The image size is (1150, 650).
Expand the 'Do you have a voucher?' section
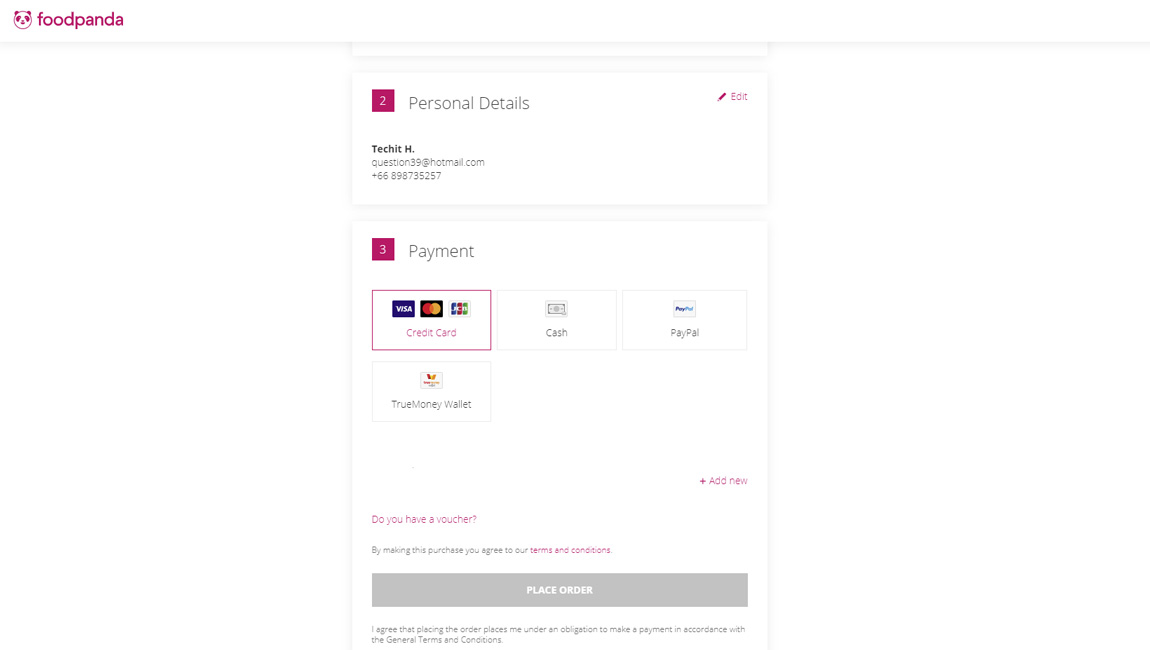424,519
